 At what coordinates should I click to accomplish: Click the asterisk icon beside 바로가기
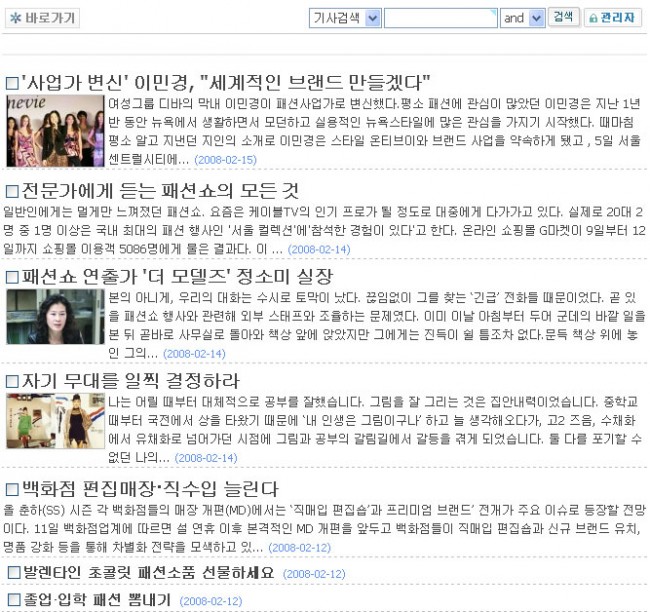[15, 18]
